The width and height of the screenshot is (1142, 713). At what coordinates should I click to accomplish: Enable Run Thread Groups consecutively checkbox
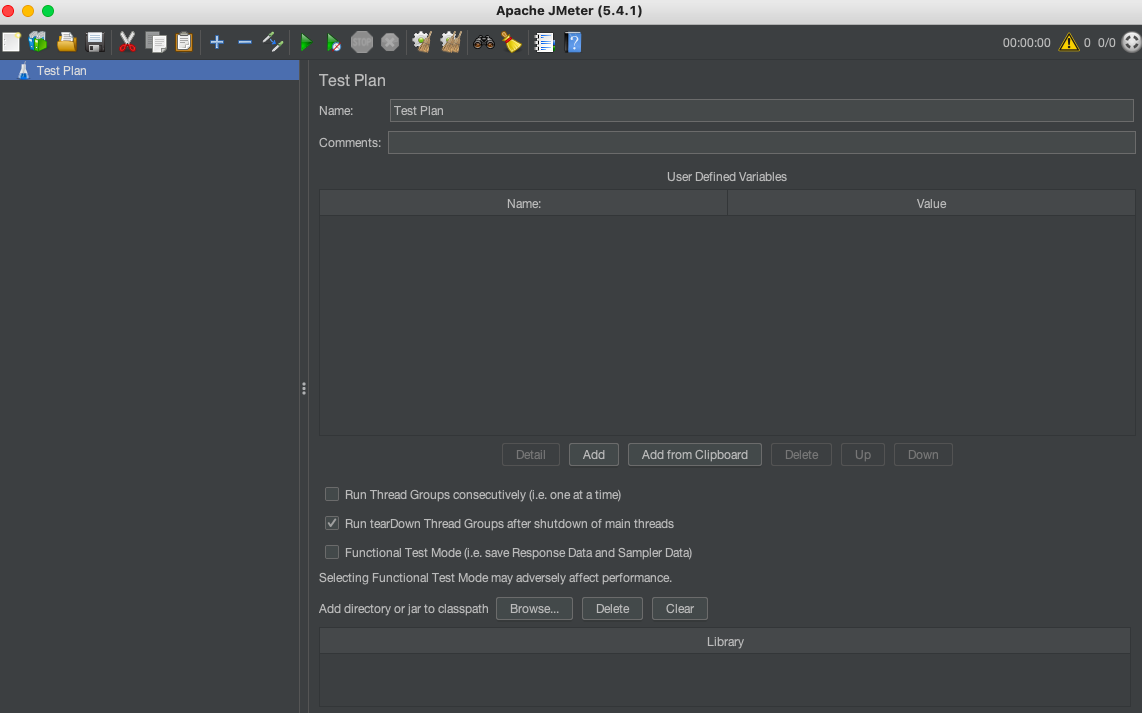coord(332,495)
